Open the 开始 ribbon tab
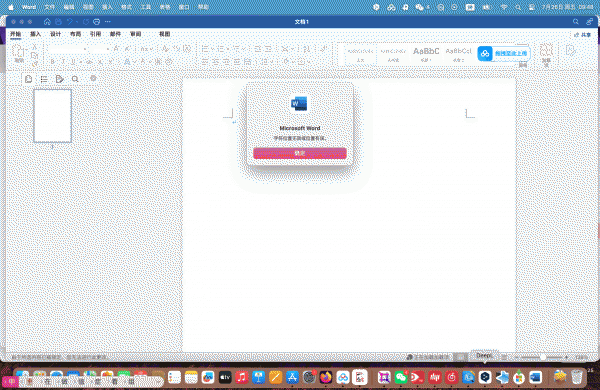 [15, 34]
